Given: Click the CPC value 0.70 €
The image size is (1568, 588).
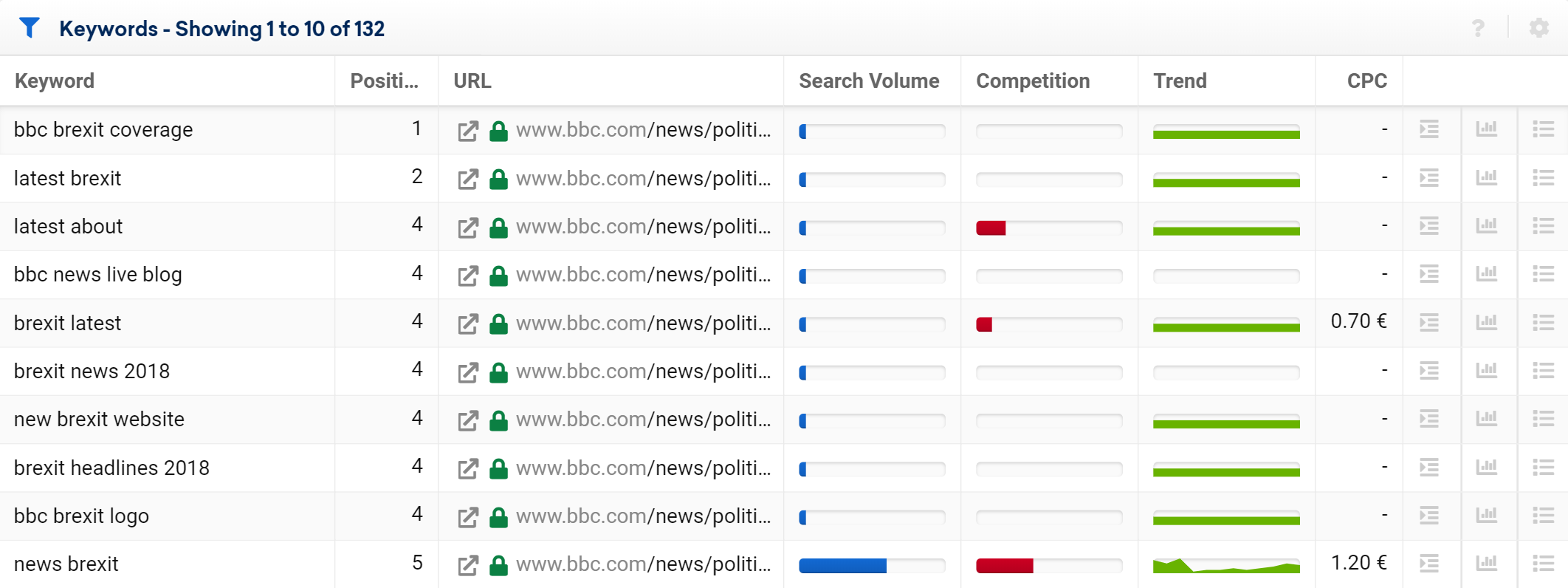Looking at the screenshot, I should point(1358,321).
